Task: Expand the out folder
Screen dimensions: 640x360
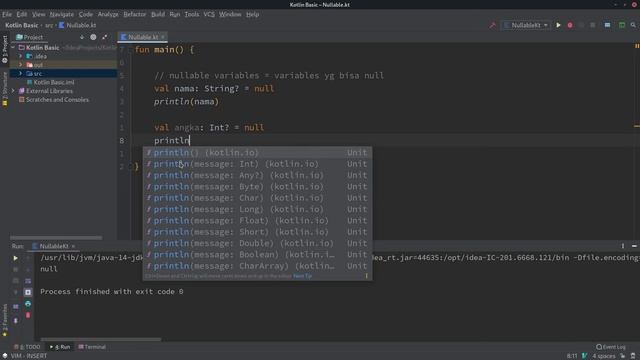Action: click(x=20, y=65)
